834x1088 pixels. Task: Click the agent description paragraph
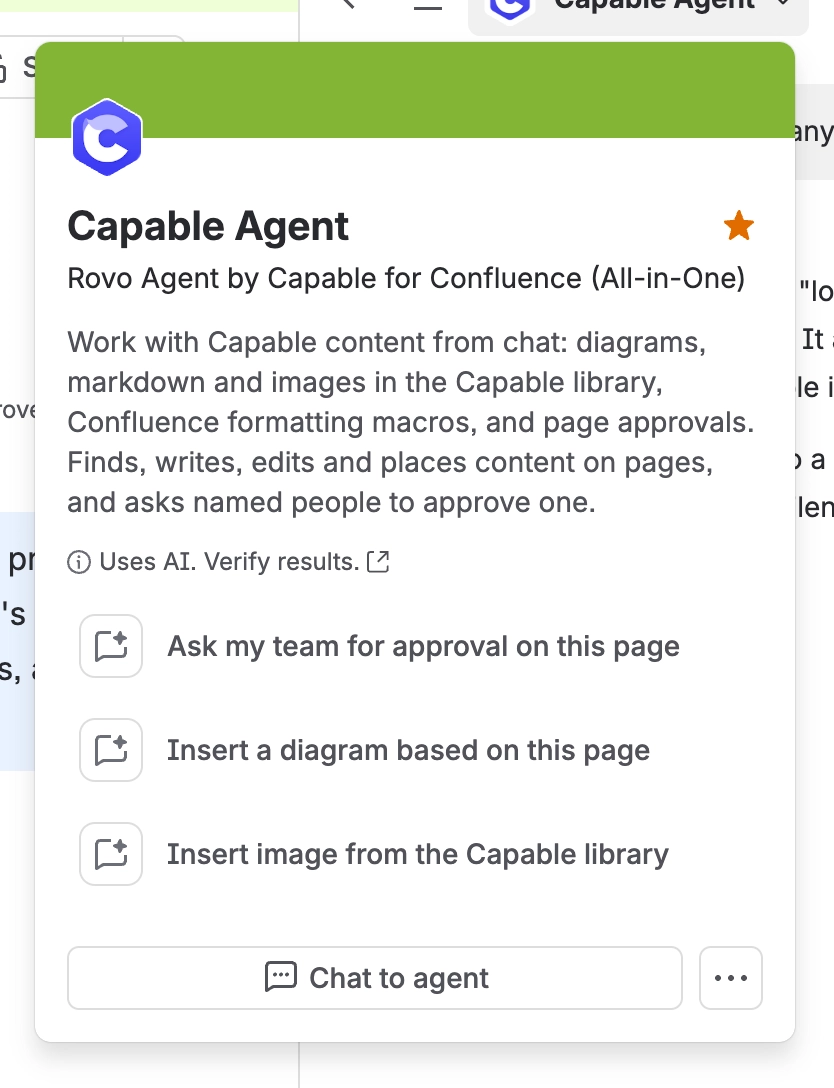click(x=410, y=422)
